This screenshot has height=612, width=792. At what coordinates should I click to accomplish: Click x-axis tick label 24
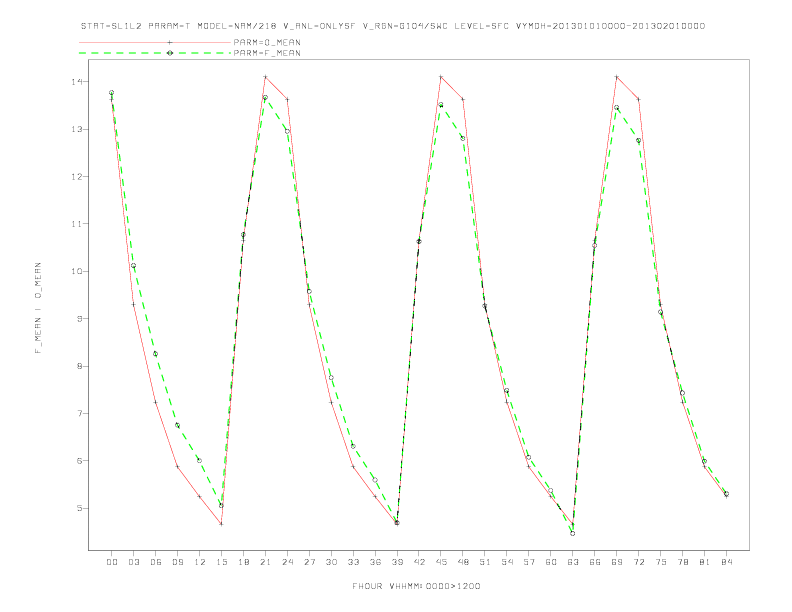pyautogui.click(x=287, y=562)
